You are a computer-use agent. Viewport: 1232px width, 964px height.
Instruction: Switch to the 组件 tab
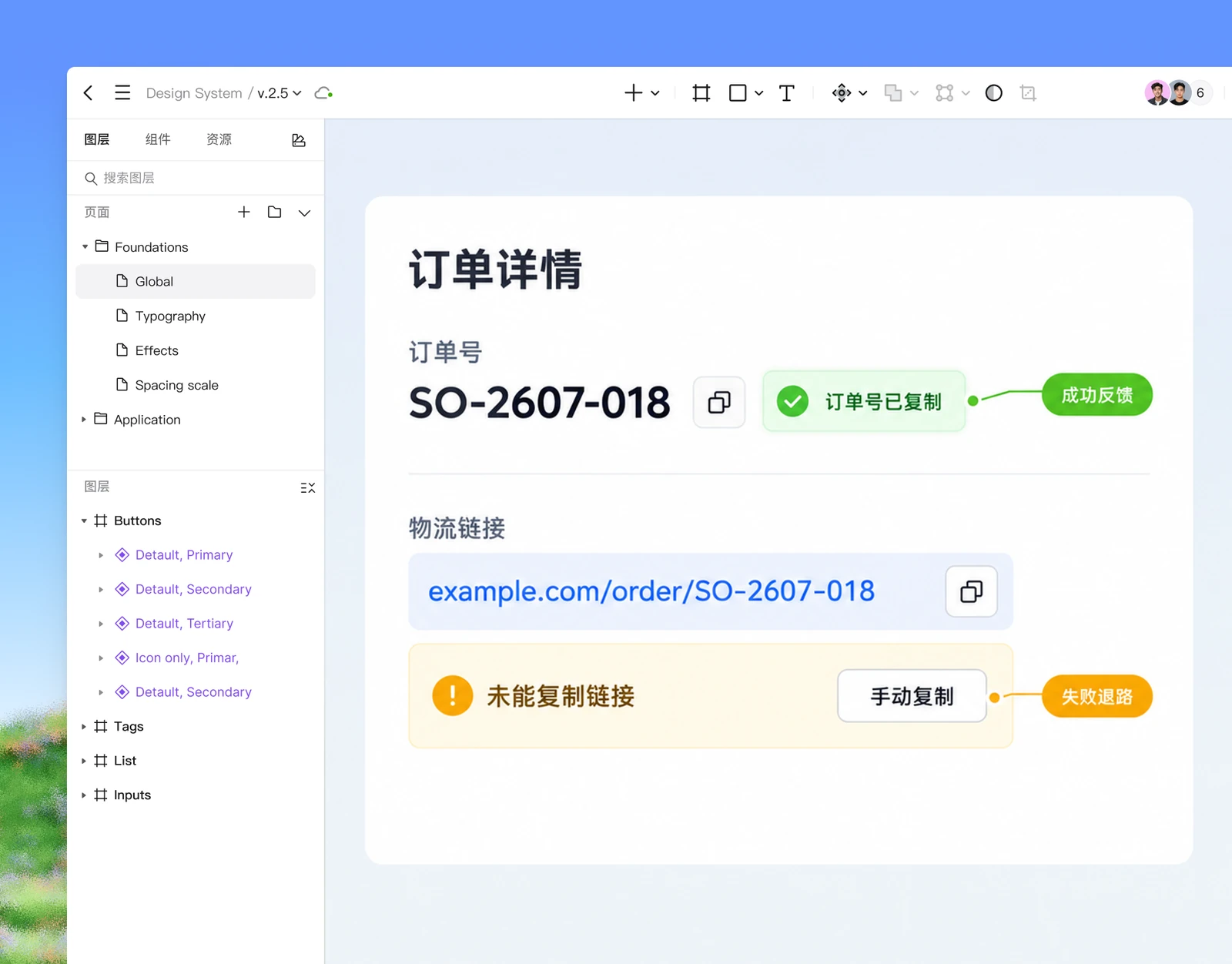(158, 139)
